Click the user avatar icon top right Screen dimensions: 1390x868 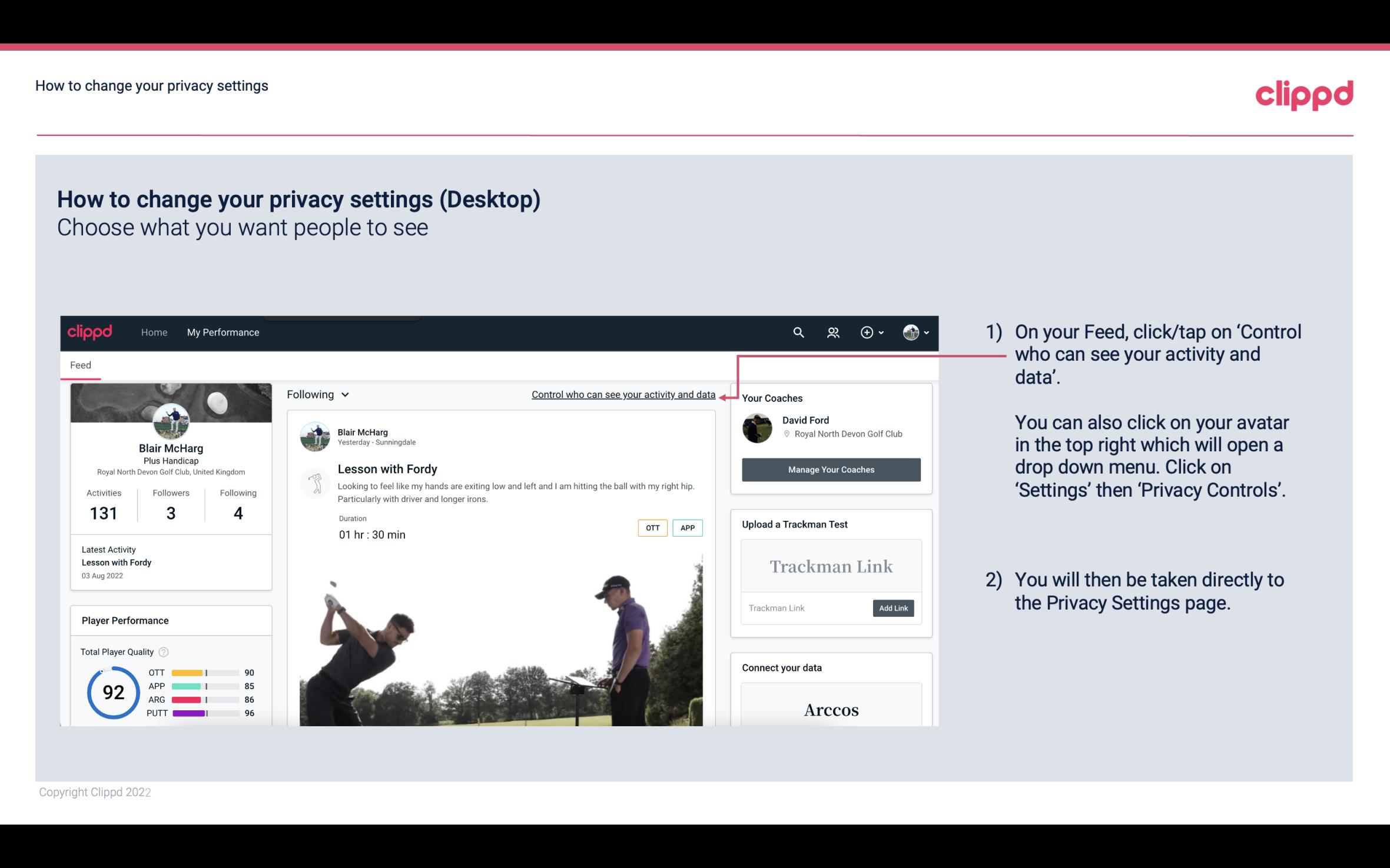pyautogui.click(x=910, y=332)
